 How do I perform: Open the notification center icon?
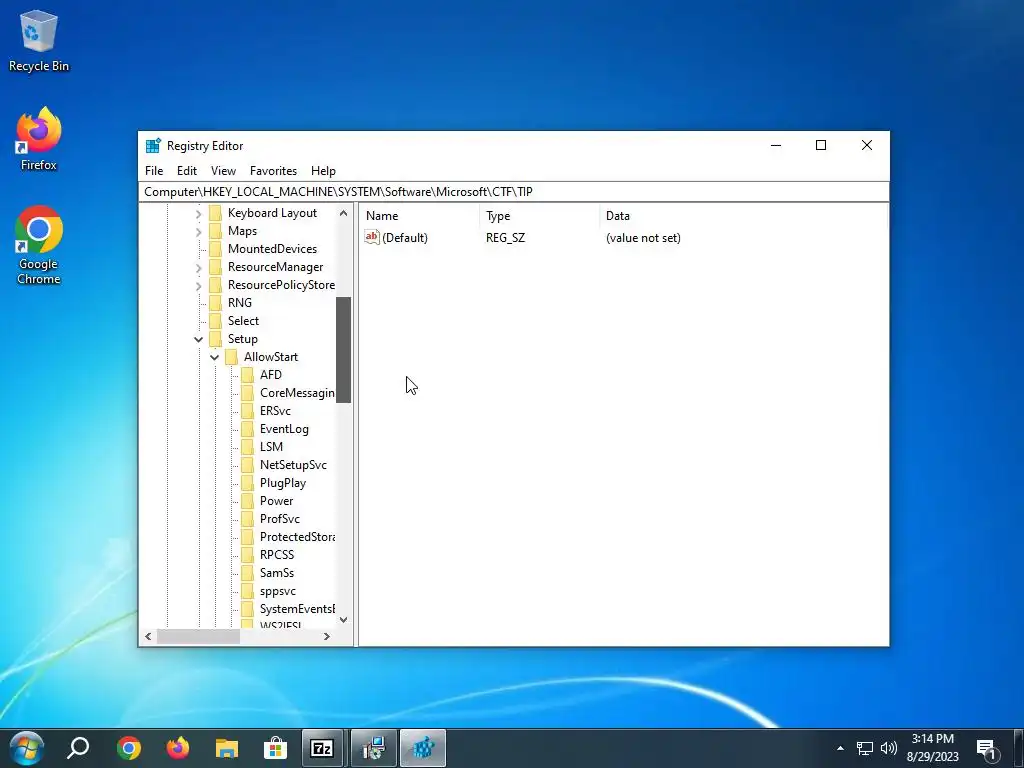987,749
